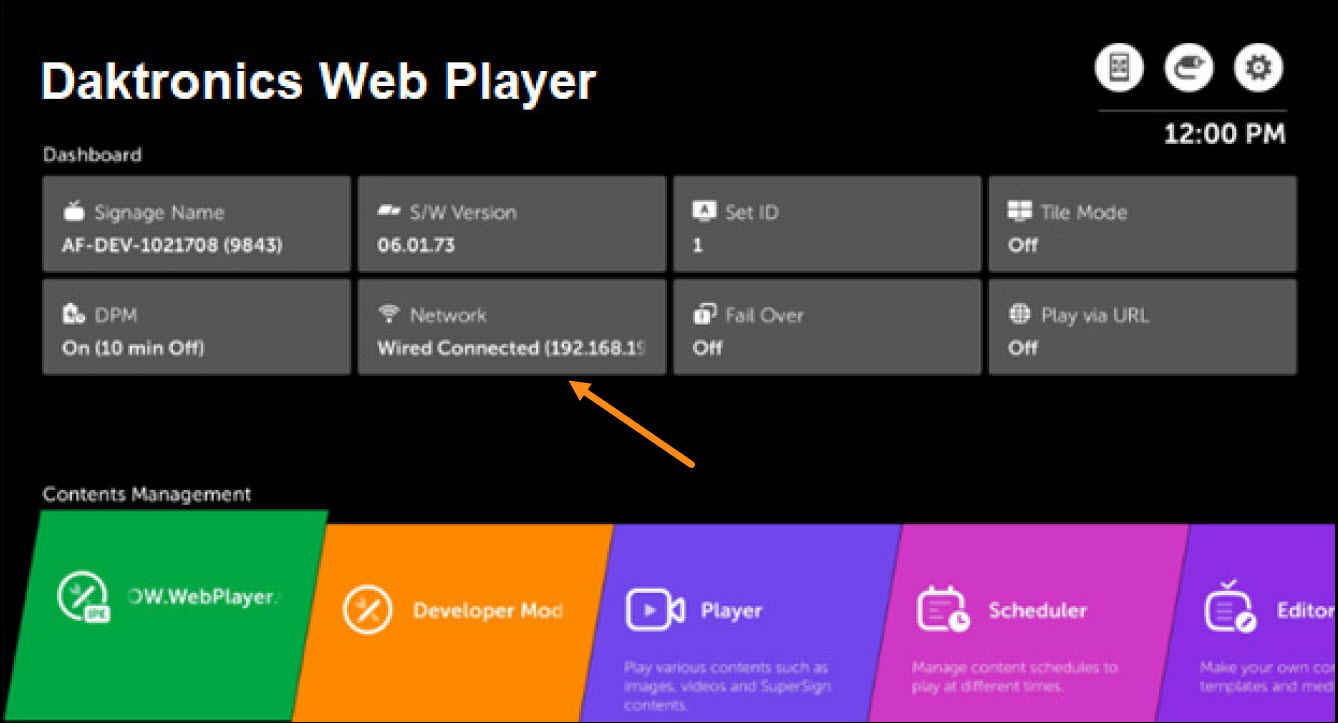Open the Set ID card
The width and height of the screenshot is (1338, 723).
pyautogui.click(x=826, y=224)
